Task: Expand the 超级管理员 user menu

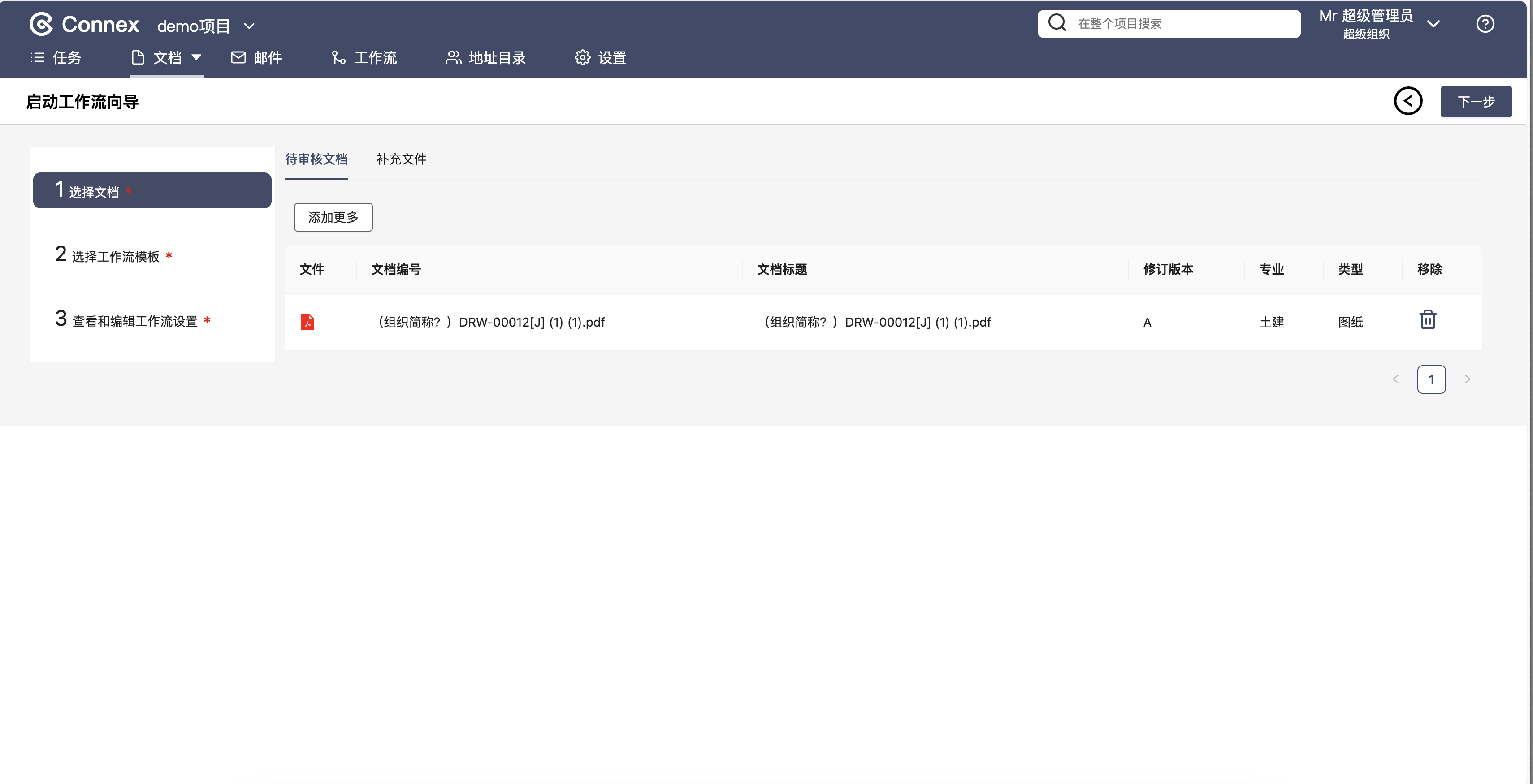Action: click(x=1433, y=24)
